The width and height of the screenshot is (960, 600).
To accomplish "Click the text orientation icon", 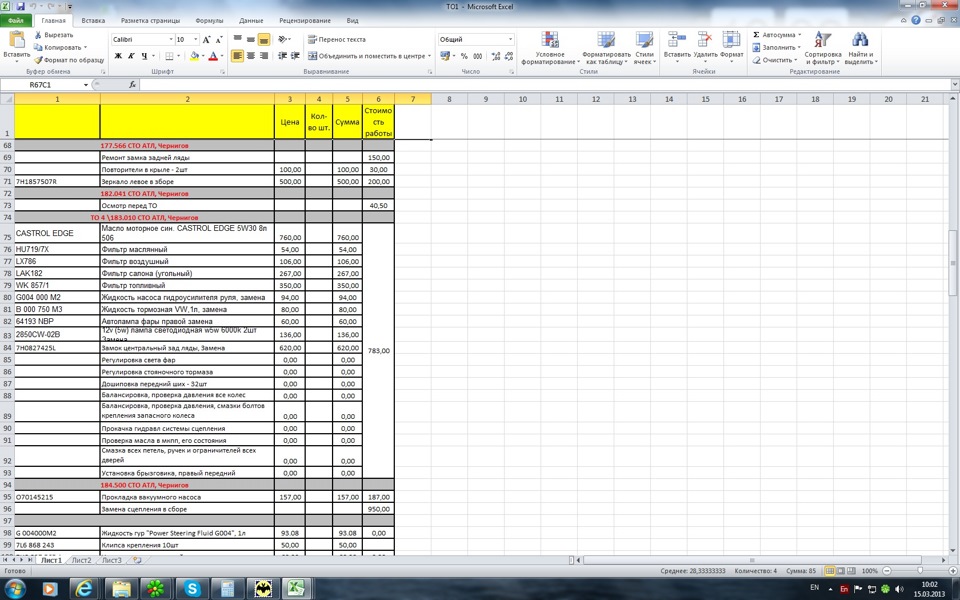I will coord(282,39).
